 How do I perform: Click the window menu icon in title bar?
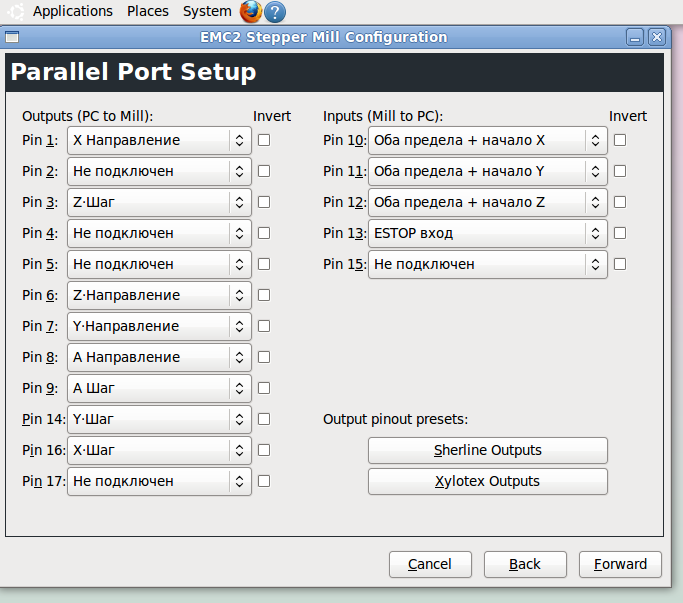tap(12, 37)
